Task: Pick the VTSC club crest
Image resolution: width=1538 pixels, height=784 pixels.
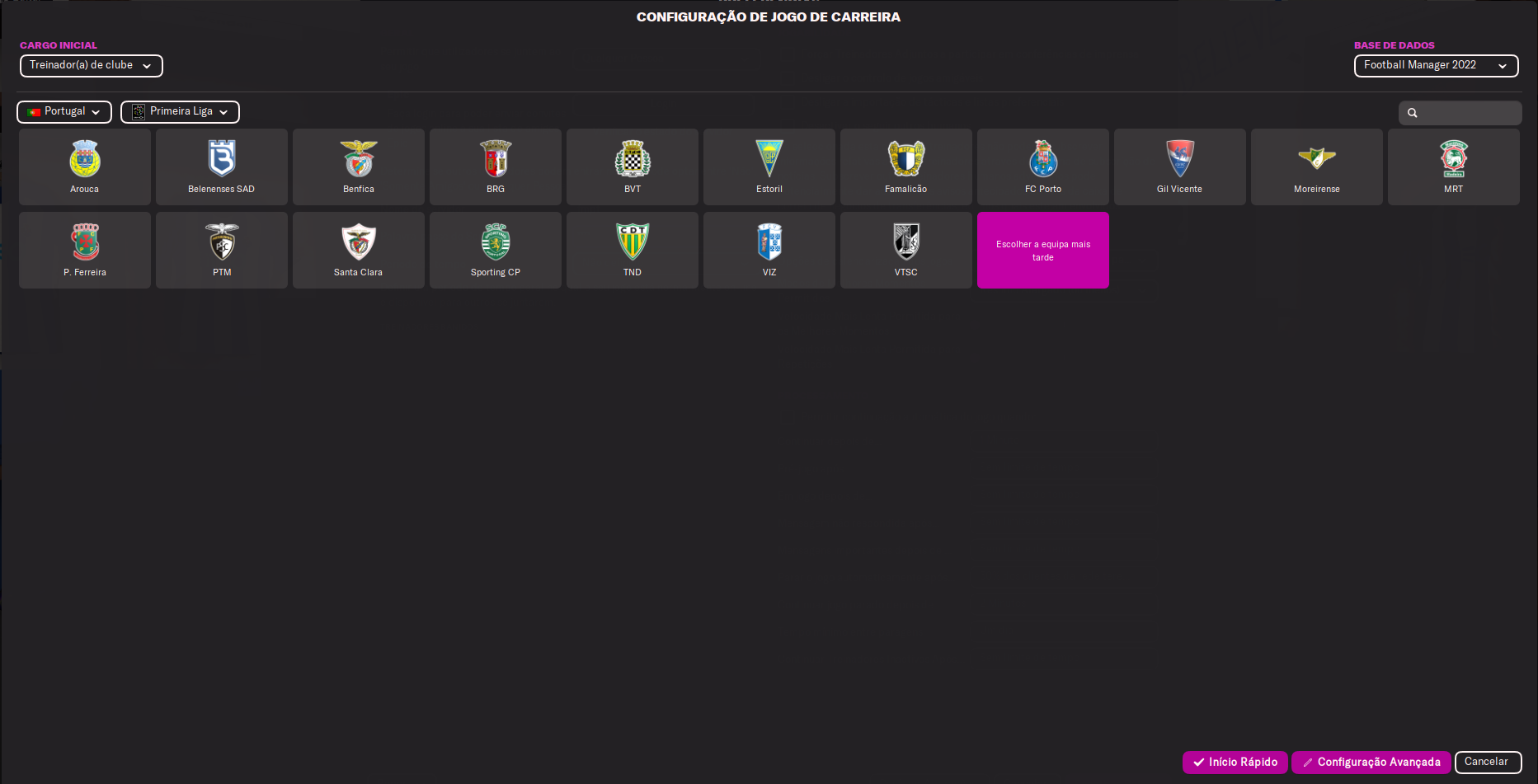Action: coord(906,242)
